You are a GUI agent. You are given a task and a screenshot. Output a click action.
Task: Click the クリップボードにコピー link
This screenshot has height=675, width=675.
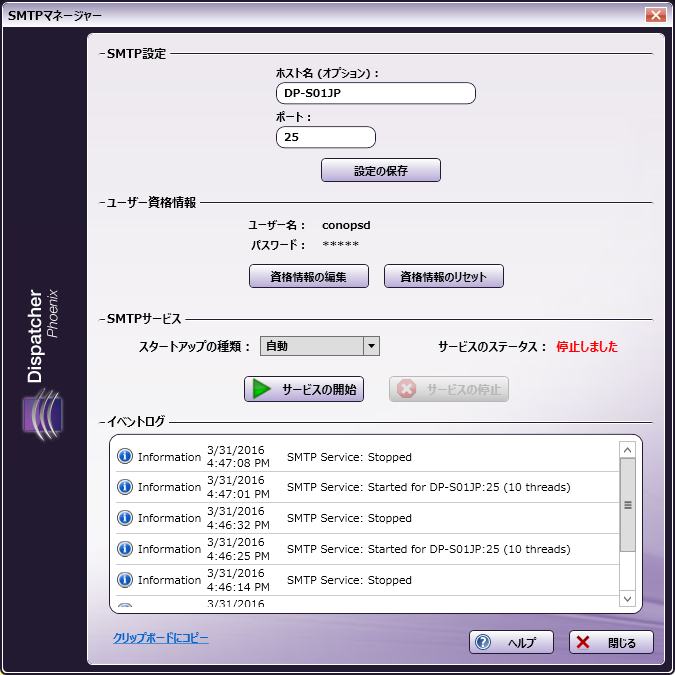click(161, 638)
